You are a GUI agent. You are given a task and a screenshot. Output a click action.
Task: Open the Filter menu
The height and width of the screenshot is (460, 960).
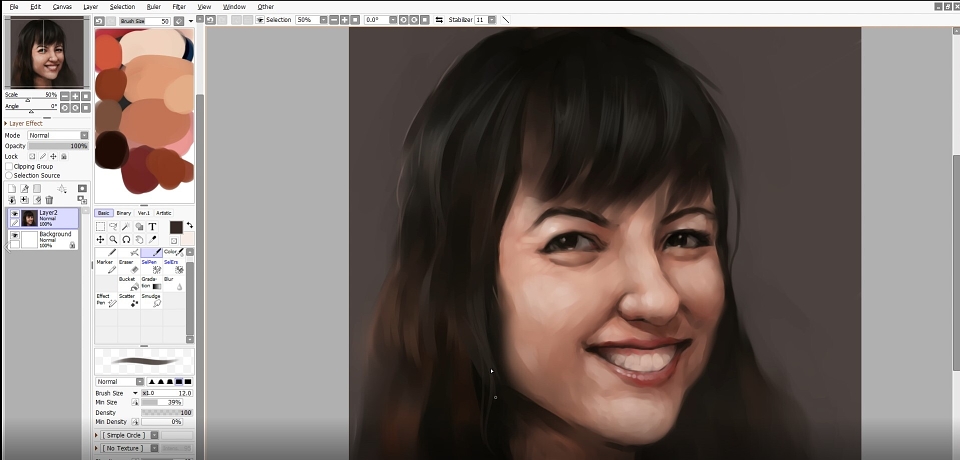pos(179,7)
